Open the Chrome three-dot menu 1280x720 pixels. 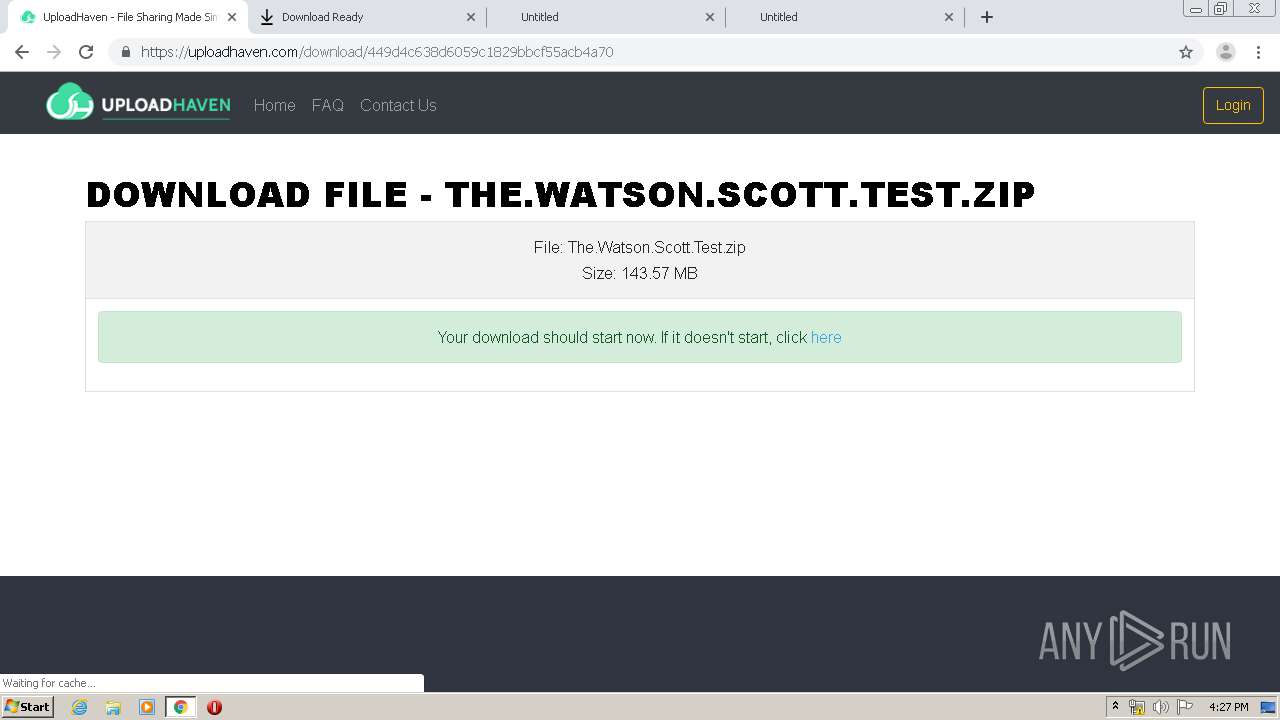click(1258, 52)
